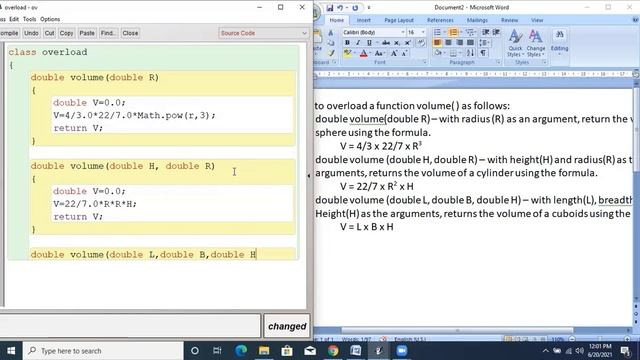The image size is (640, 360).
Task: Click Cut button in BlueJ editor
Action: 49,33
